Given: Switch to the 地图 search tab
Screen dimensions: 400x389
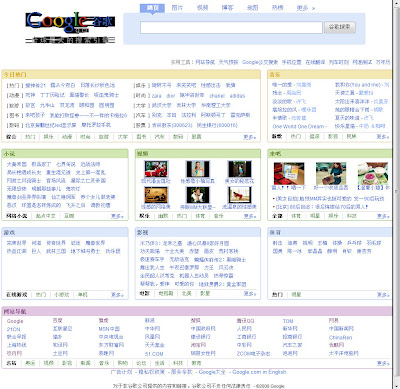Looking at the screenshot, I should coord(252,7).
